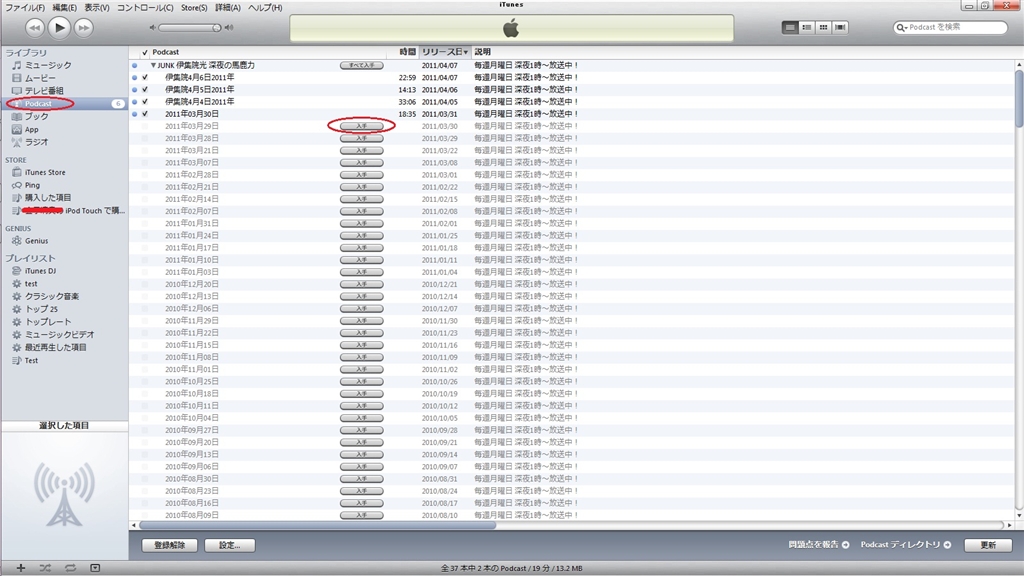1024x576 pixels.
Task: Uncheck the 伊集院4月6日2011年 episode checkbox
Action: pyautogui.click(x=145, y=77)
